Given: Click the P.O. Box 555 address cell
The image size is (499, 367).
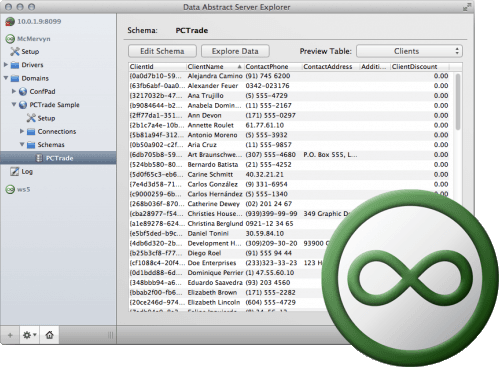Looking at the screenshot, I should pos(330,155).
